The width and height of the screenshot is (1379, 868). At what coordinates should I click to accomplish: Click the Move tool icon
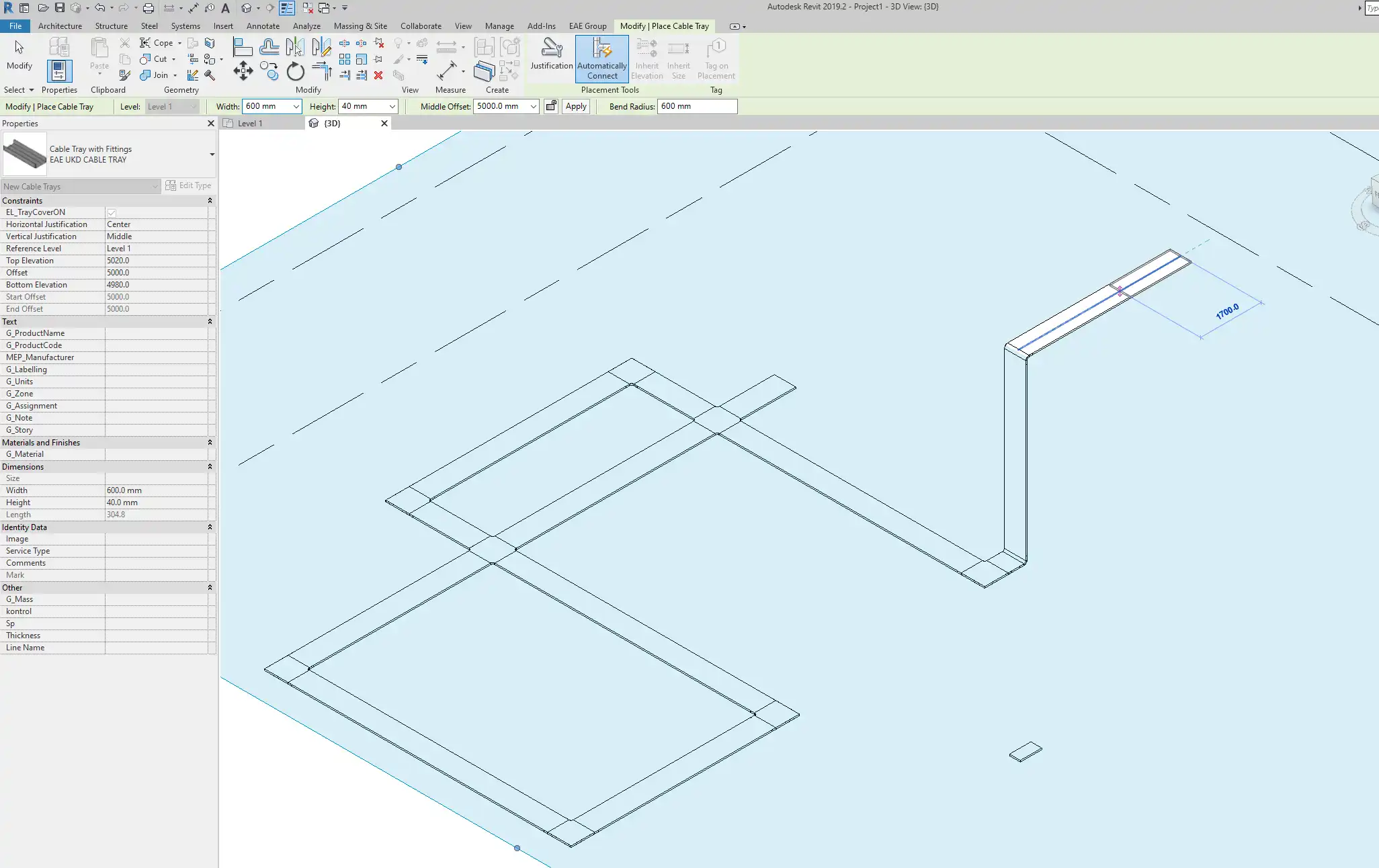[243, 71]
